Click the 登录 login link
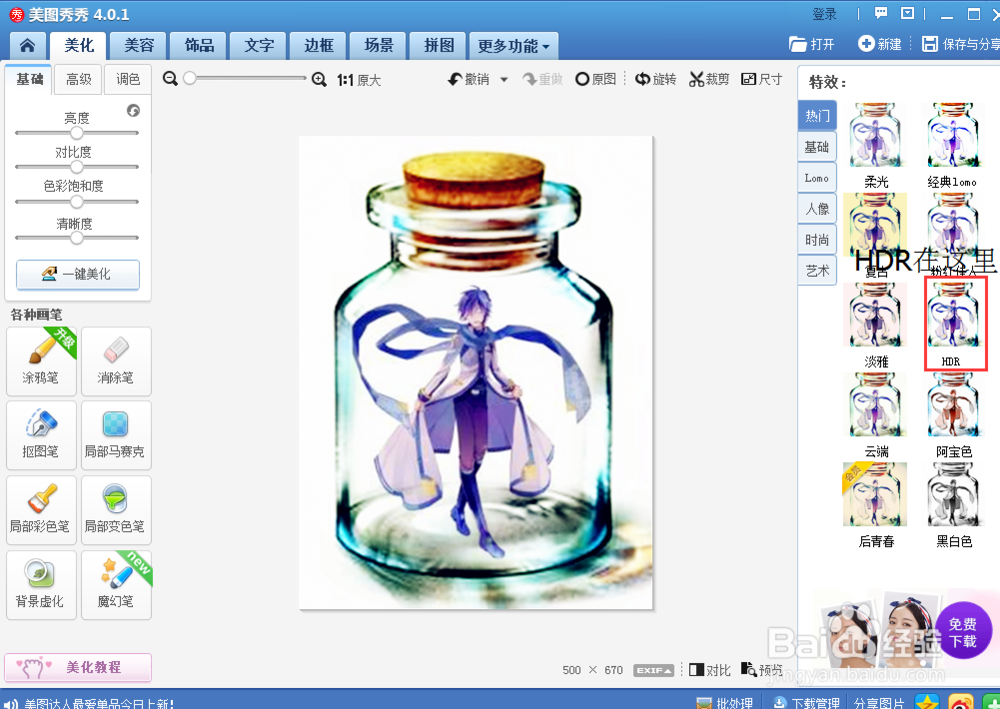Viewport: 1000px width, 709px height. click(x=824, y=13)
